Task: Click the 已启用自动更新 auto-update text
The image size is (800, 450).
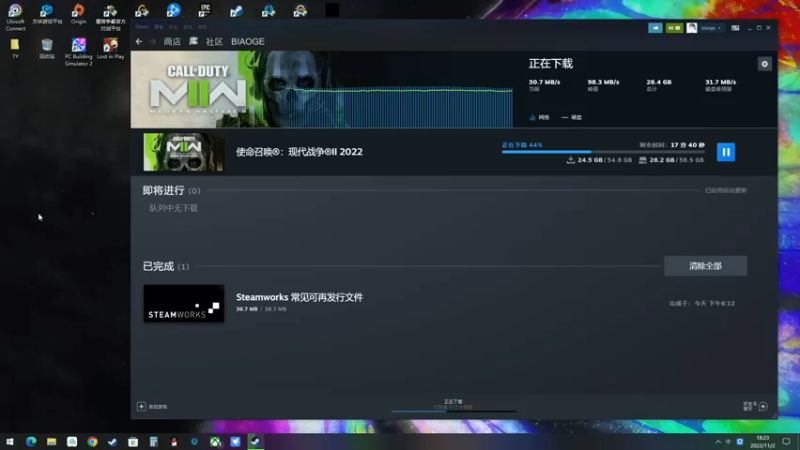Action: coord(726,190)
